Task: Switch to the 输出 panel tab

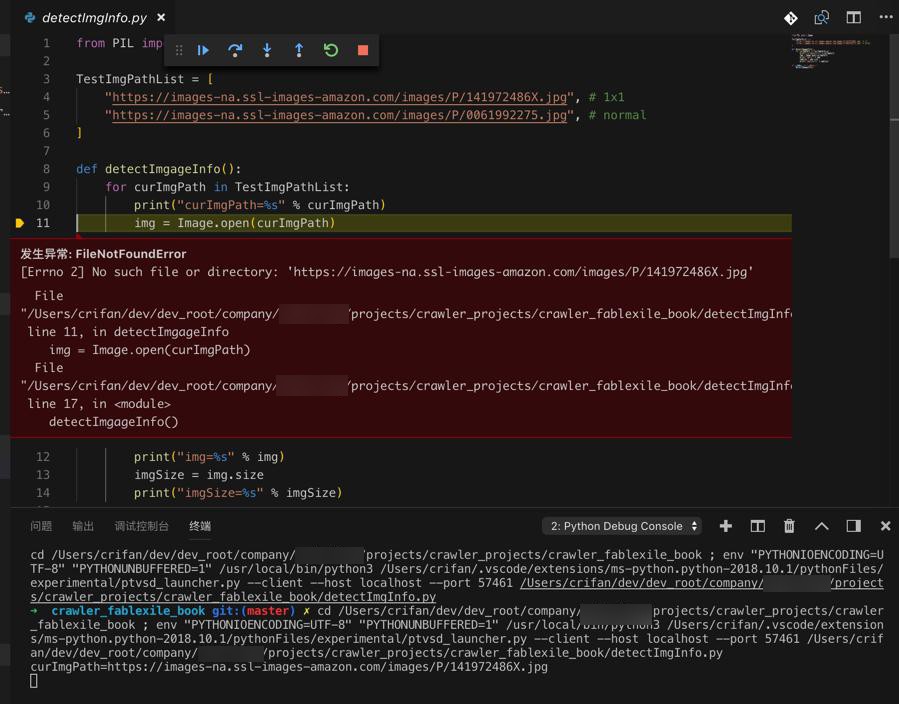Action: 83,526
